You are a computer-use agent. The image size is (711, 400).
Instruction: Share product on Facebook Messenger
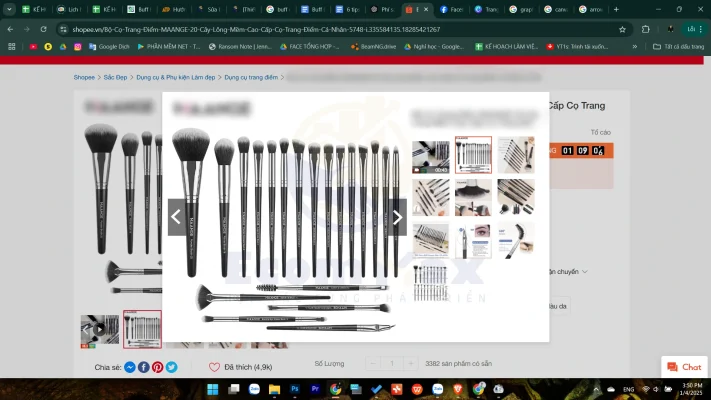point(130,367)
